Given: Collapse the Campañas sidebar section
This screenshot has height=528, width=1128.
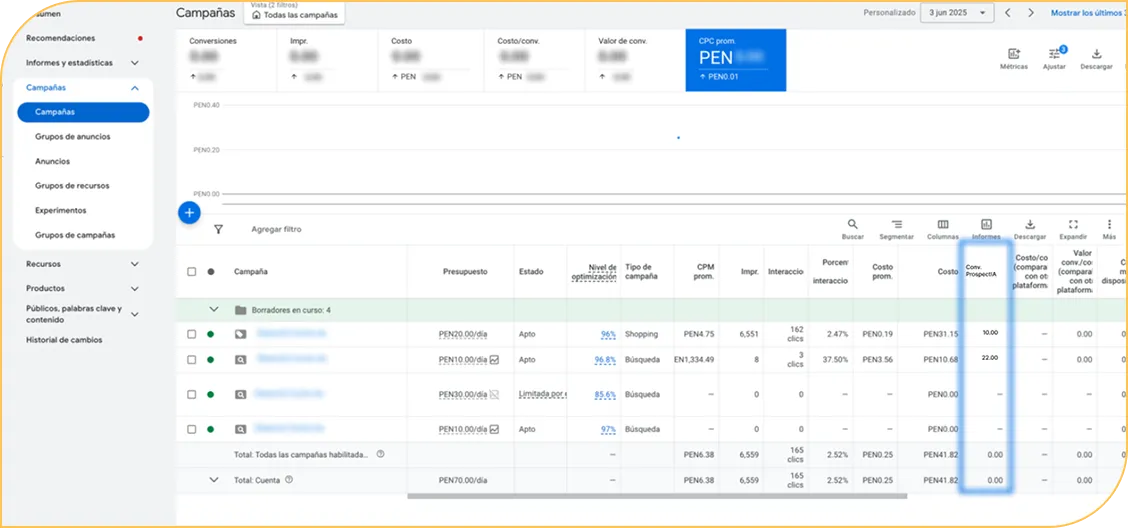Looking at the screenshot, I should [135, 88].
